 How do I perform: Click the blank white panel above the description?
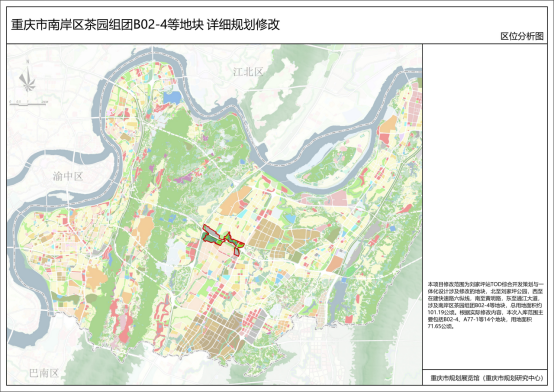pyautogui.click(x=485, y=161)
